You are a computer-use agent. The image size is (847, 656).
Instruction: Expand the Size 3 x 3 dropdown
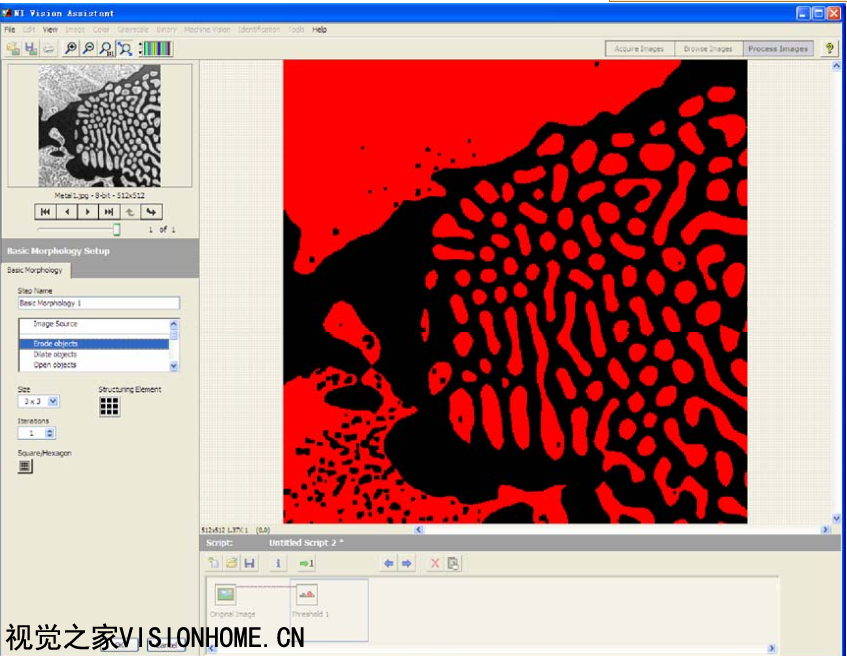point(53,401)
